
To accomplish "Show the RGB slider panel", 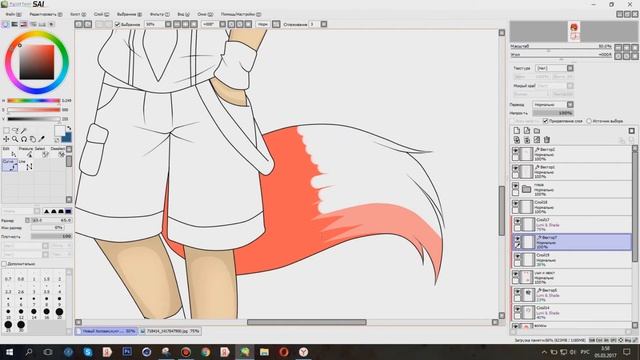I will point(15,24).
